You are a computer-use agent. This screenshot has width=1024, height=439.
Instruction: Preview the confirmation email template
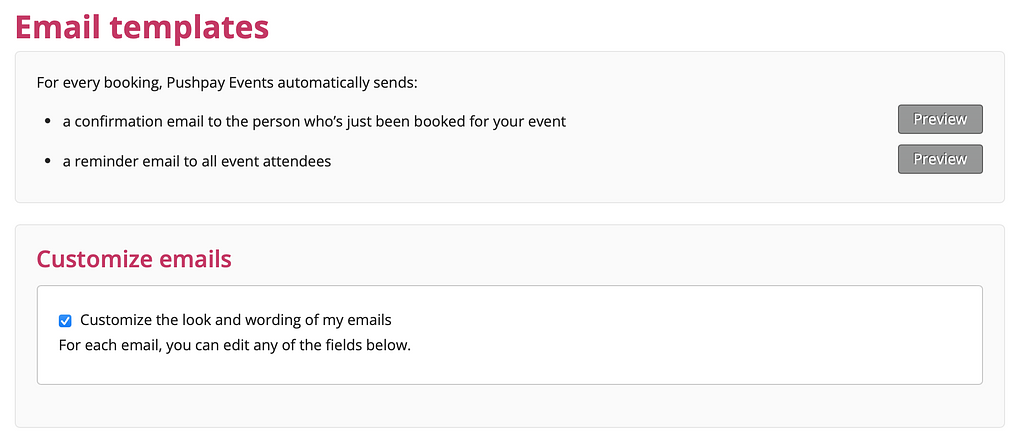pos(939,120)
